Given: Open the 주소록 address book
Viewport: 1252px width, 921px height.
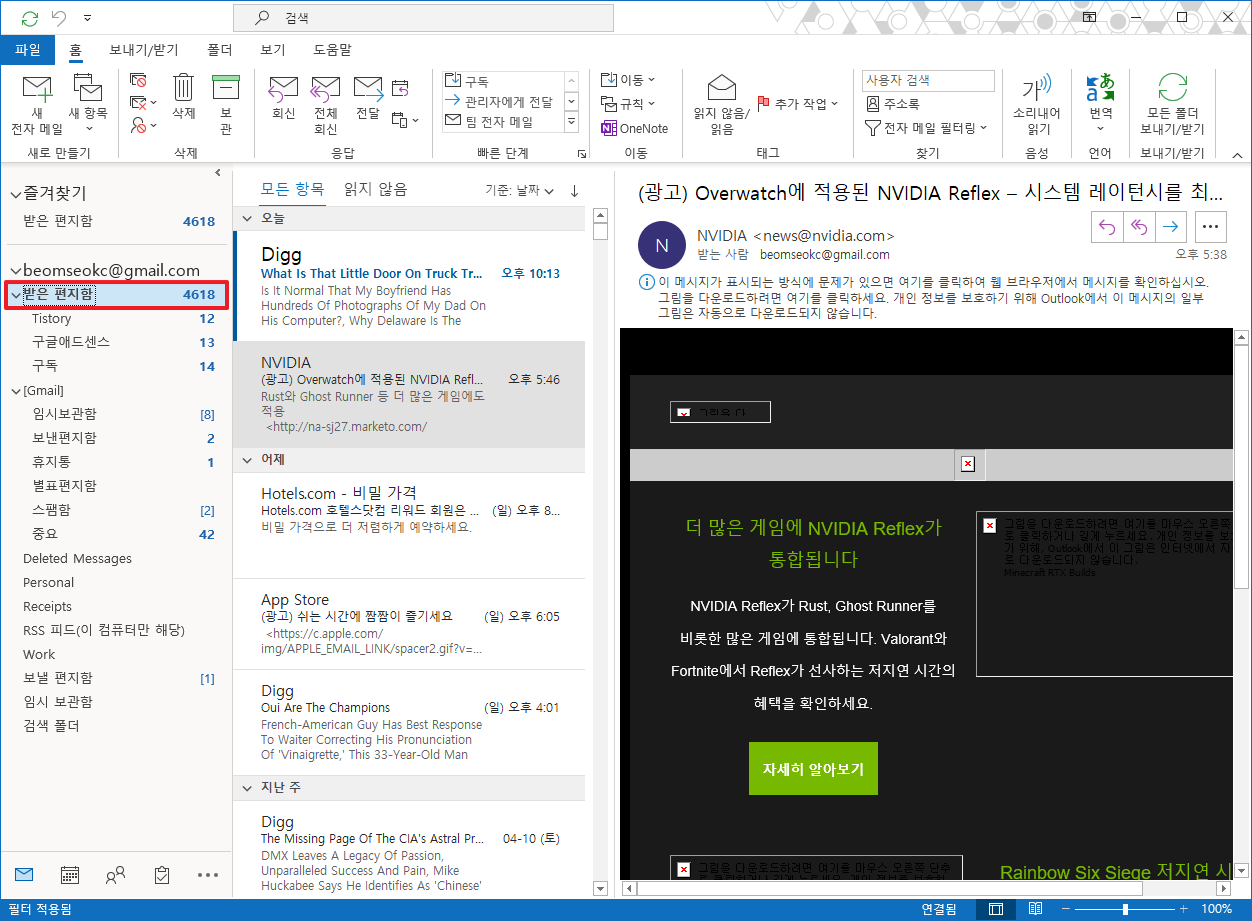Looking at the screenshot, I should 892,104.
